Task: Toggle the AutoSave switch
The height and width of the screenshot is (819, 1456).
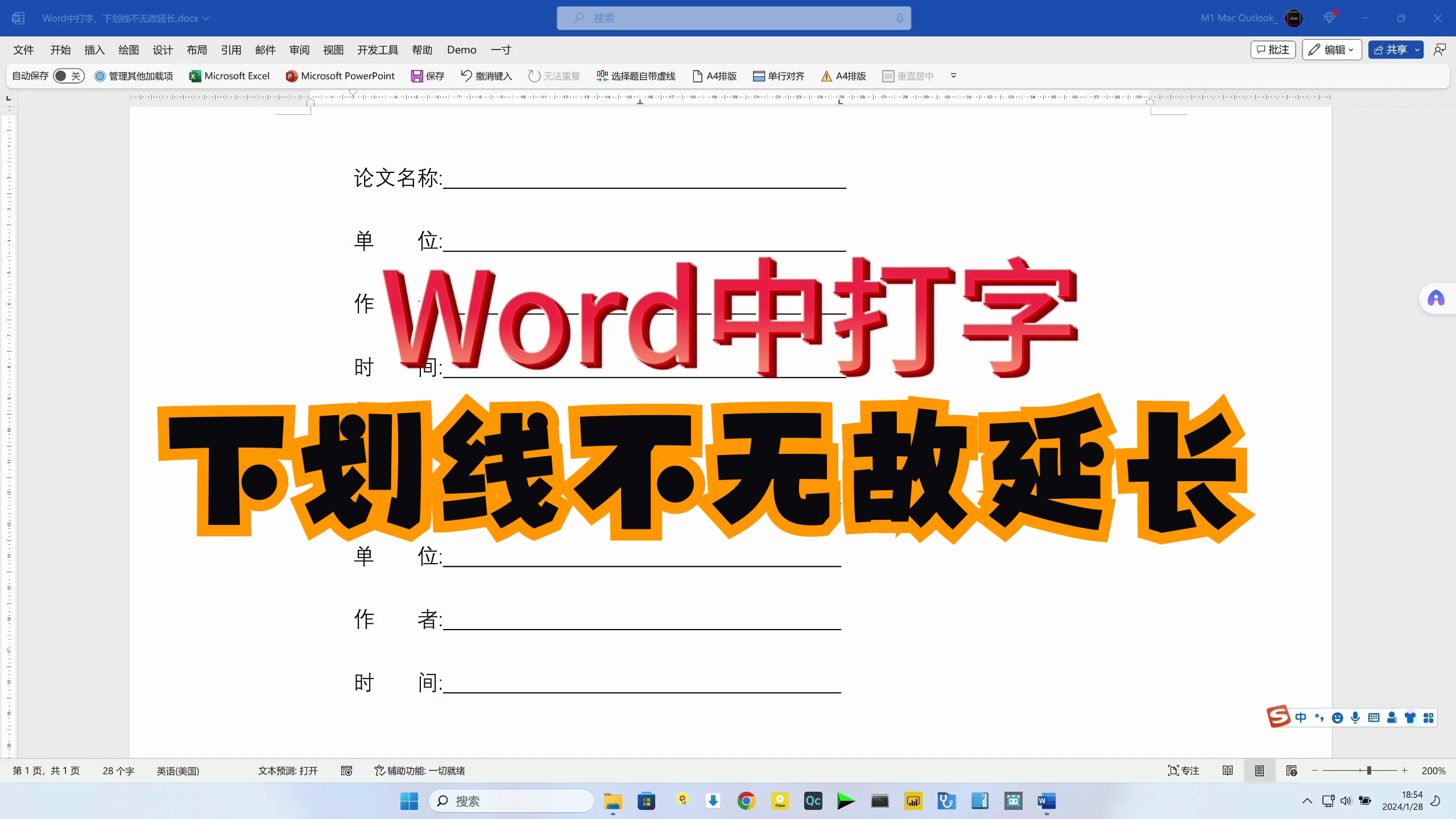Action: (x=68, y=76)
